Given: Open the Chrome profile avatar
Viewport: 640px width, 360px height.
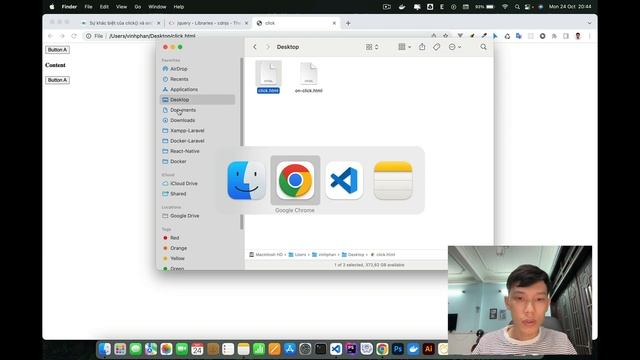Looking at the screenshot, I should pos(578,36).
